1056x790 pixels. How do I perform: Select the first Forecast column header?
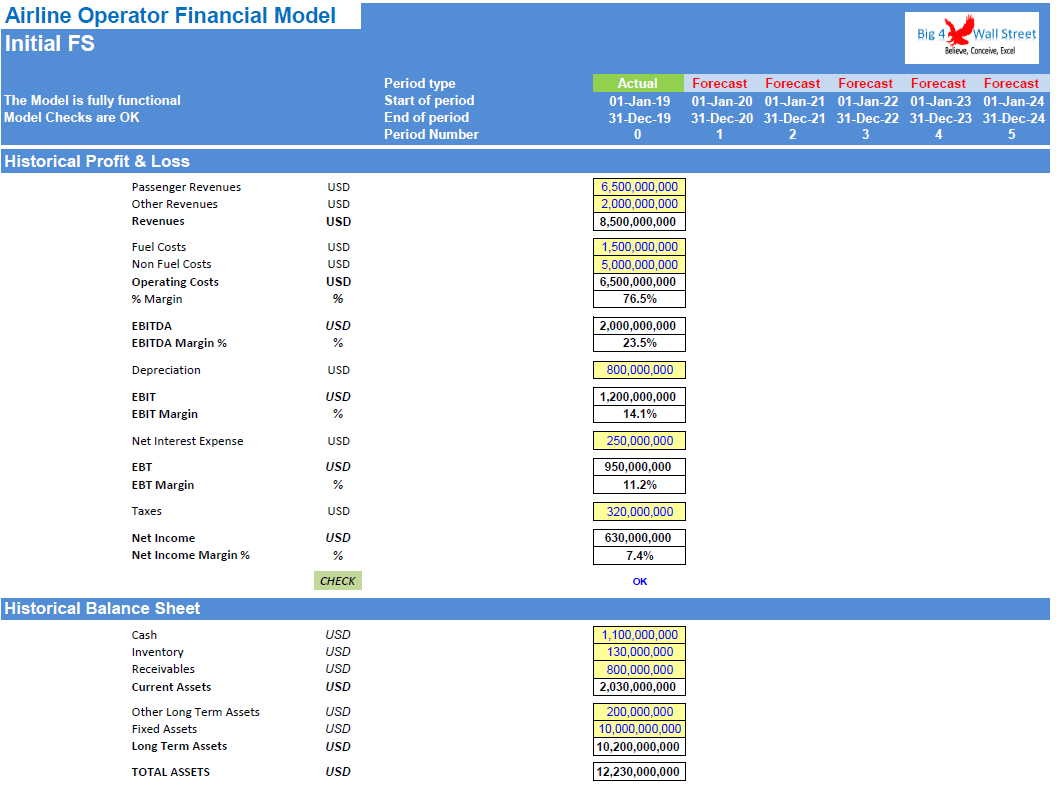719,83
